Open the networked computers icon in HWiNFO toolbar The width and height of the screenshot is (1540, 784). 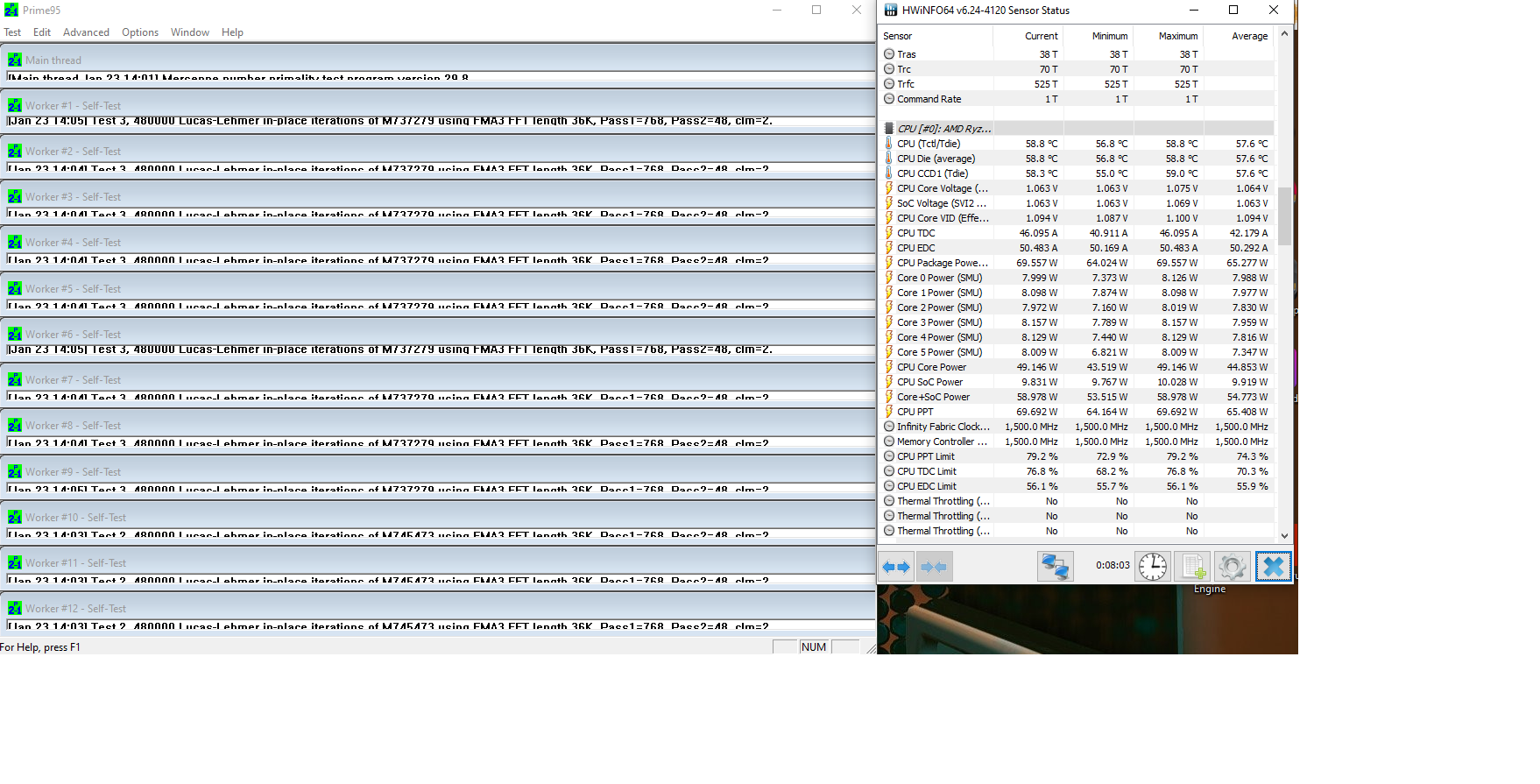[x=1056, y=567]
